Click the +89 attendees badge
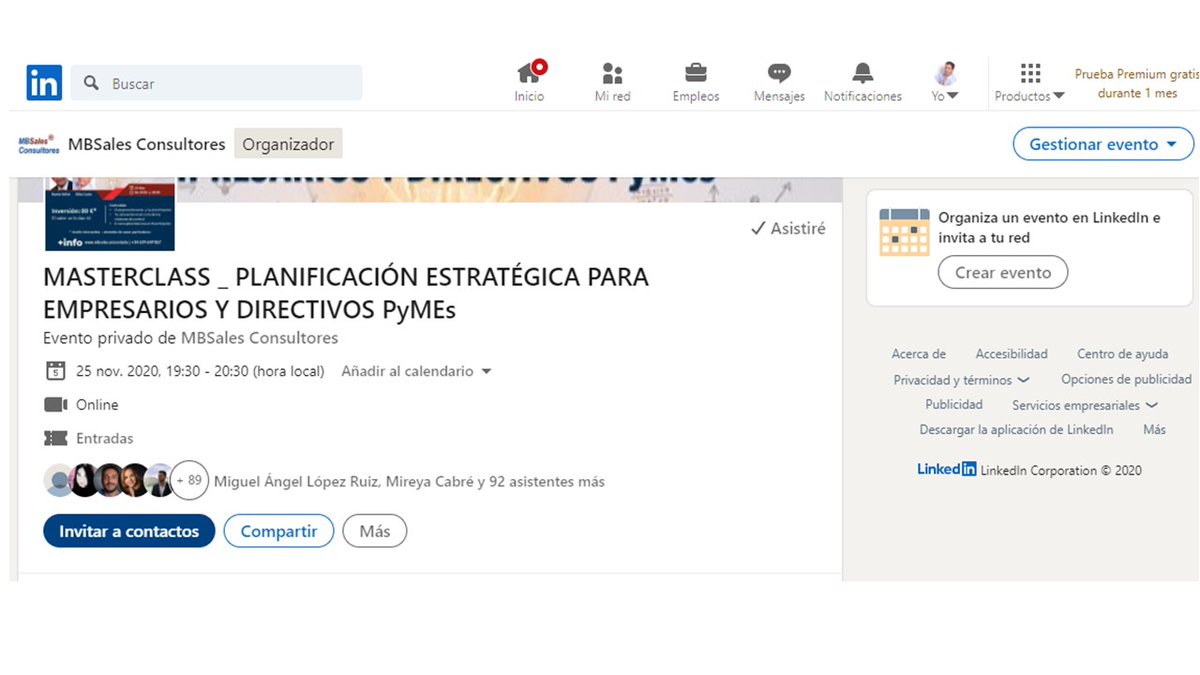 pyautogui.click(x=189, y=480)
